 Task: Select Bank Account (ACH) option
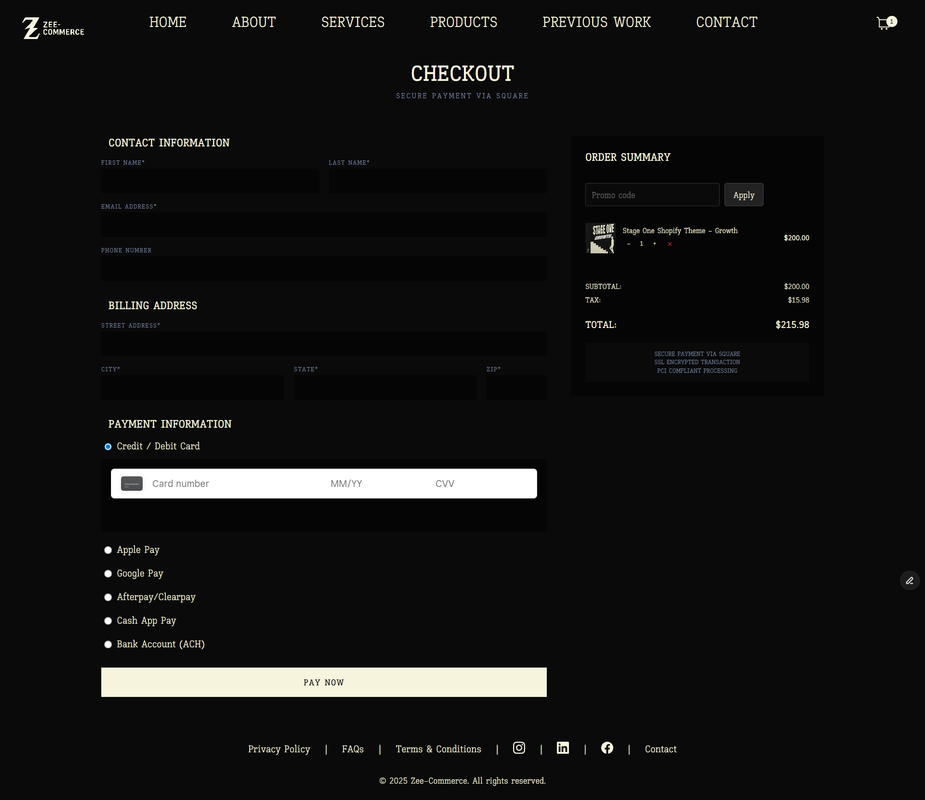coord(108,644)
